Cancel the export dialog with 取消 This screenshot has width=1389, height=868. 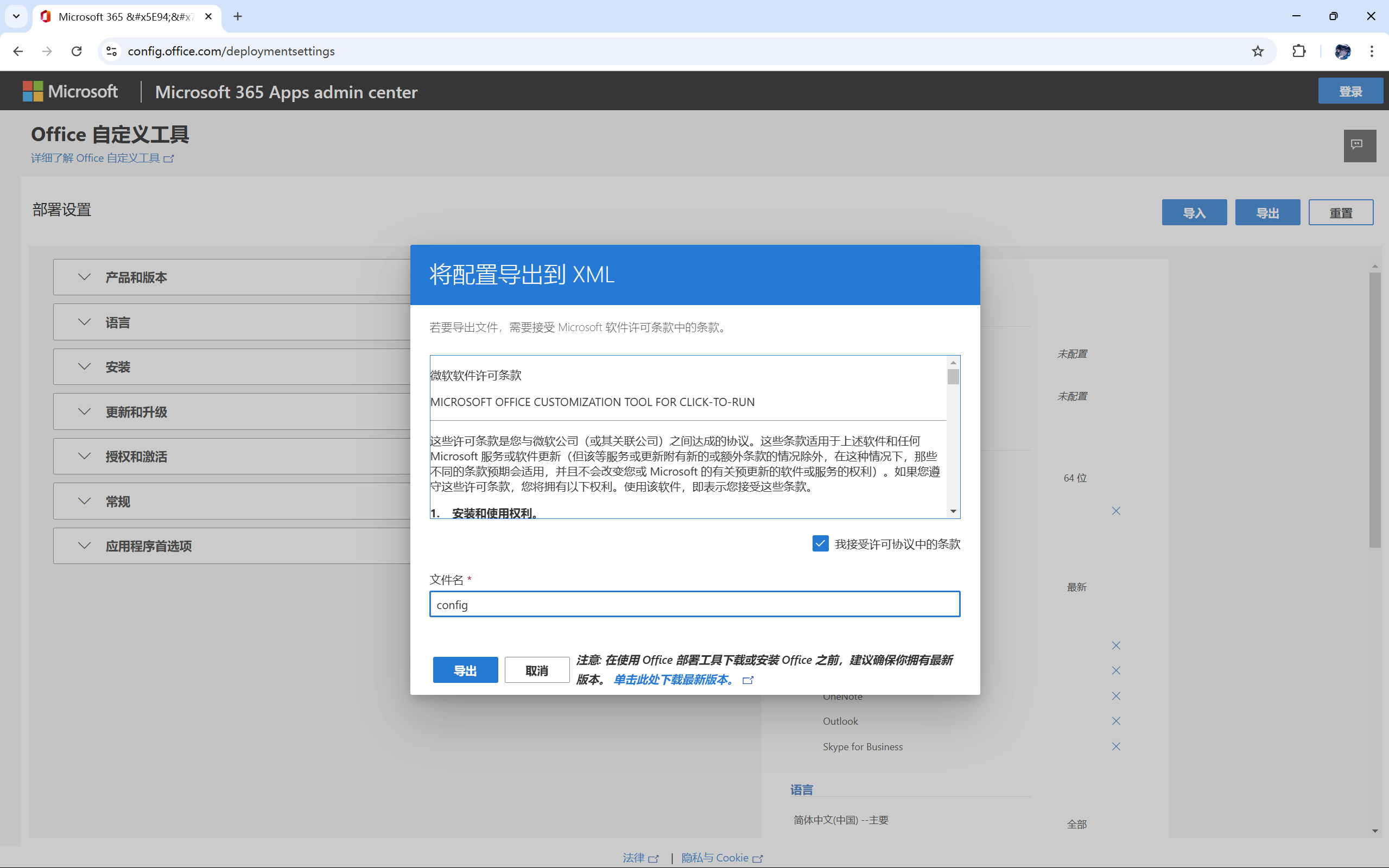[x=537, y=670]
